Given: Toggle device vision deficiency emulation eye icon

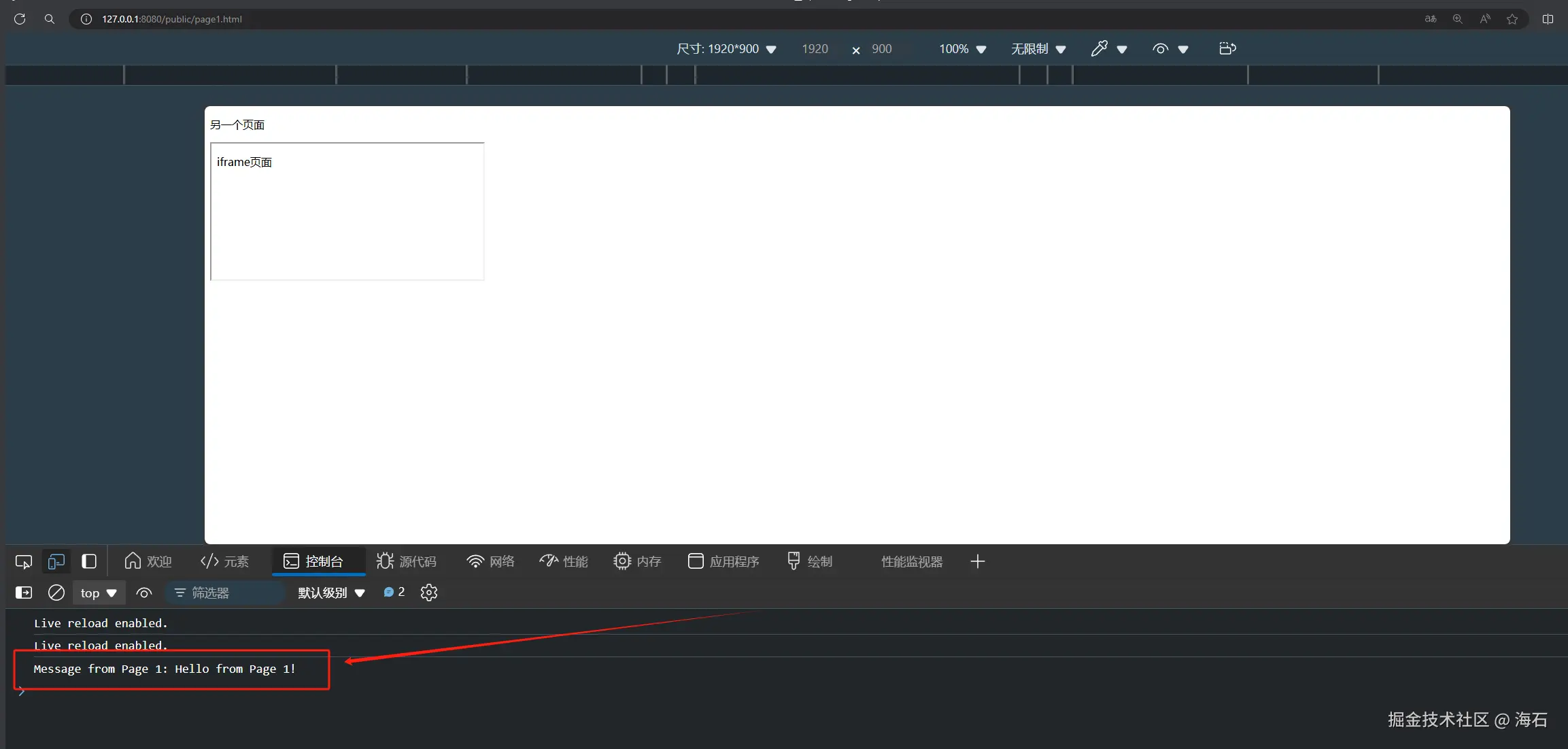Looking at the screenshot, I should (x=1159, y=48).
